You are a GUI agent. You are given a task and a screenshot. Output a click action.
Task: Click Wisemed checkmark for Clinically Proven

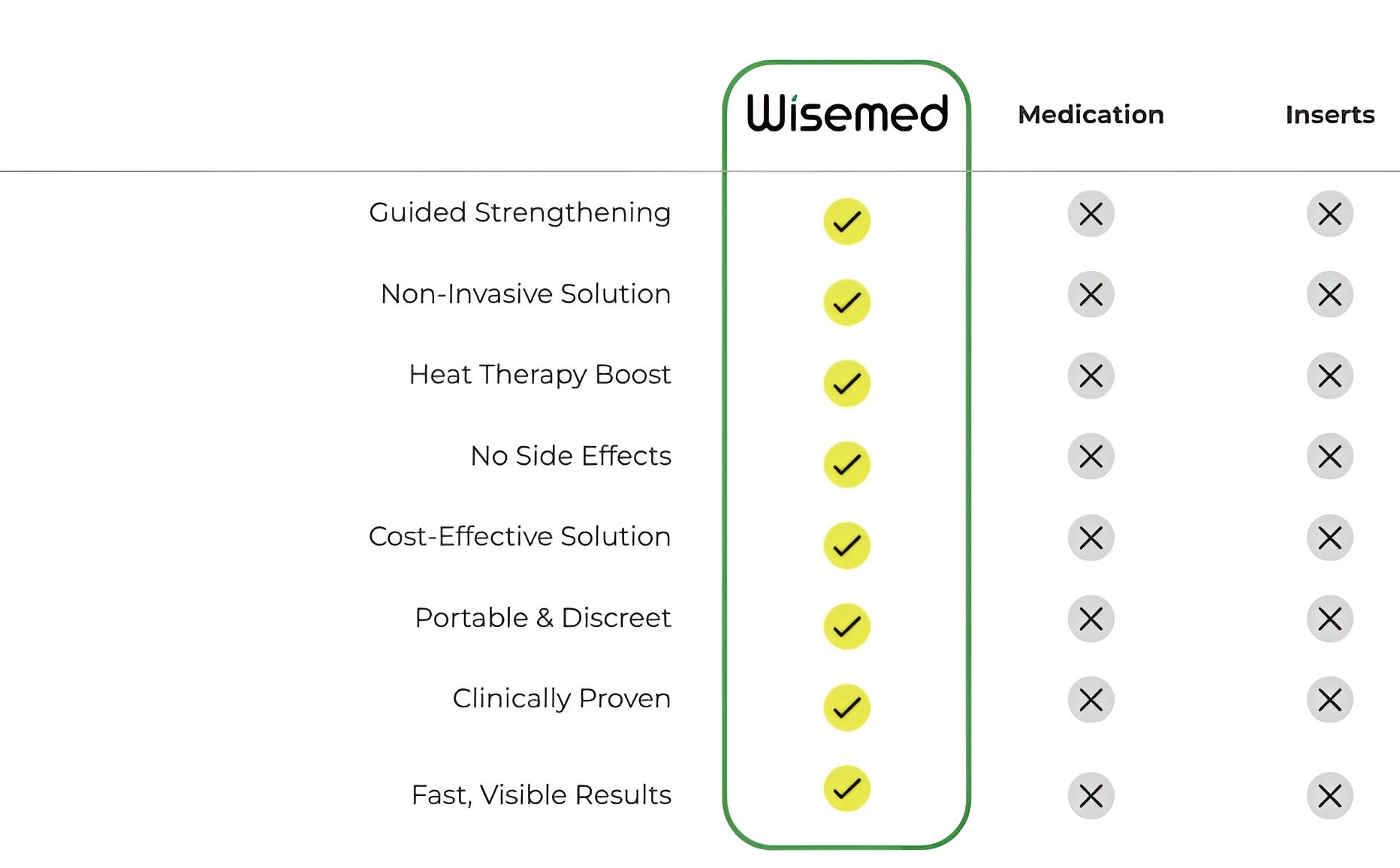click(x=846, y=707)
